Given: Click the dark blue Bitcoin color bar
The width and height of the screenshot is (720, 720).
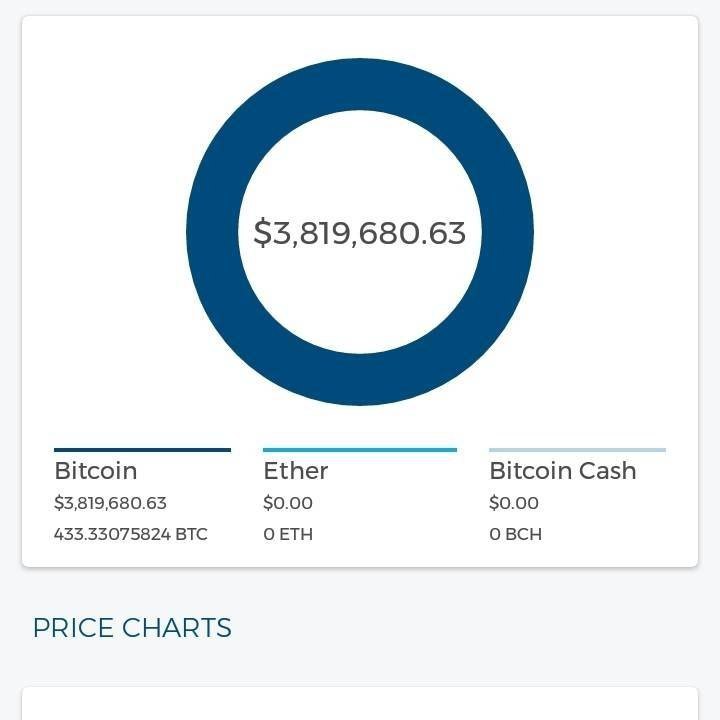Looking at the screenshot, I should [x=142, y=450].
